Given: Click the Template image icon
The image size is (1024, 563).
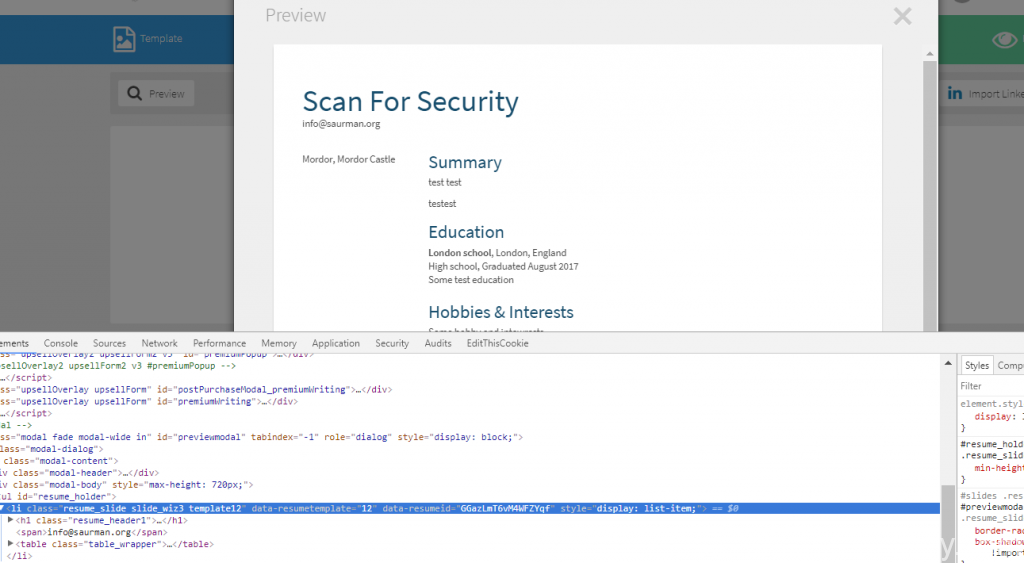Looking at the screenshot, I should pos(123,39).
